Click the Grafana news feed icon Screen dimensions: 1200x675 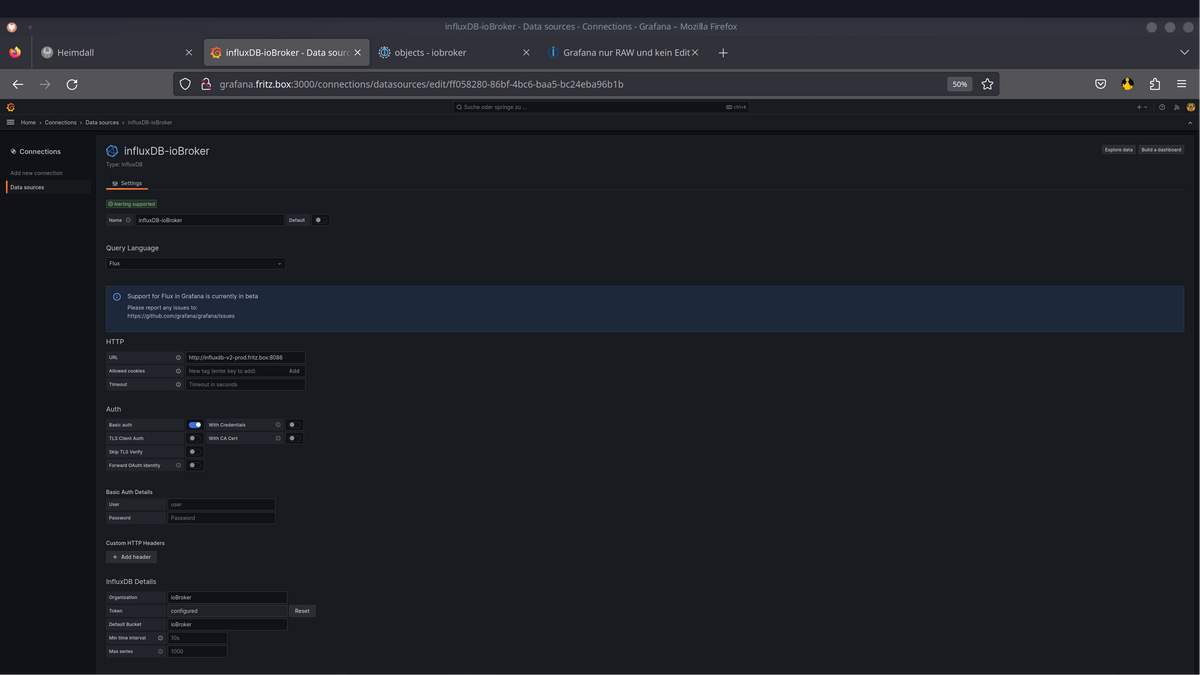coord(1177,107)
